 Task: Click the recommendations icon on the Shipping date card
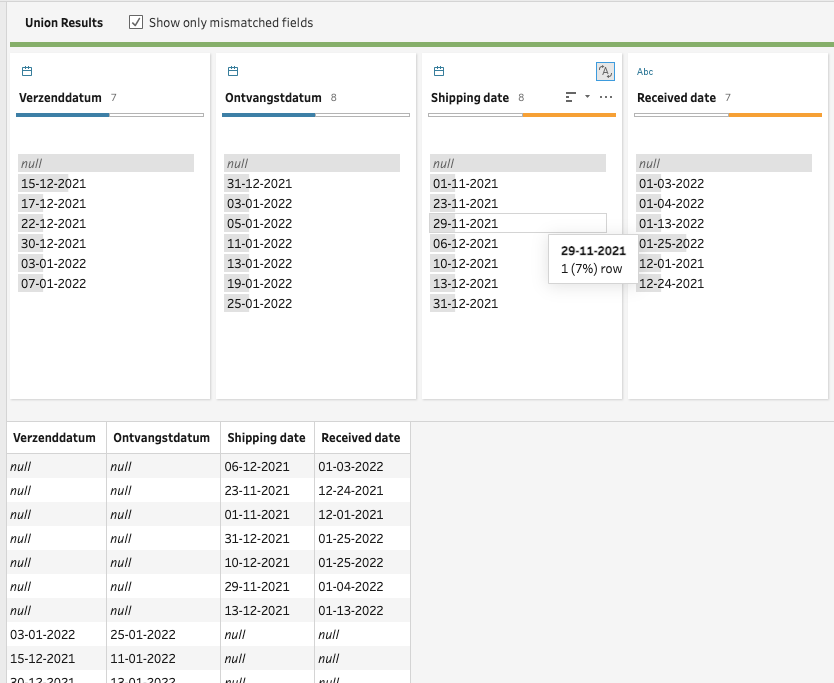click(x=605, y=71)
